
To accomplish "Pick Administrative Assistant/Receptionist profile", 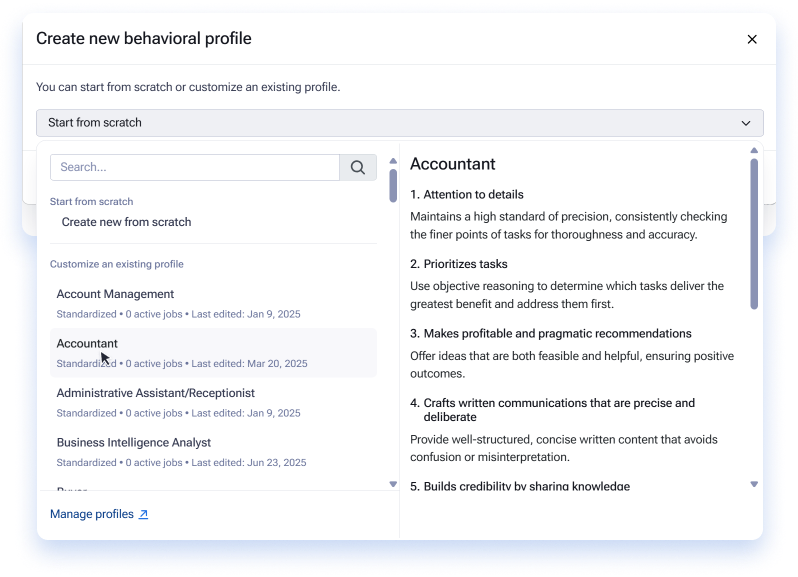I will pyautogui.click(x=213, y=402).
